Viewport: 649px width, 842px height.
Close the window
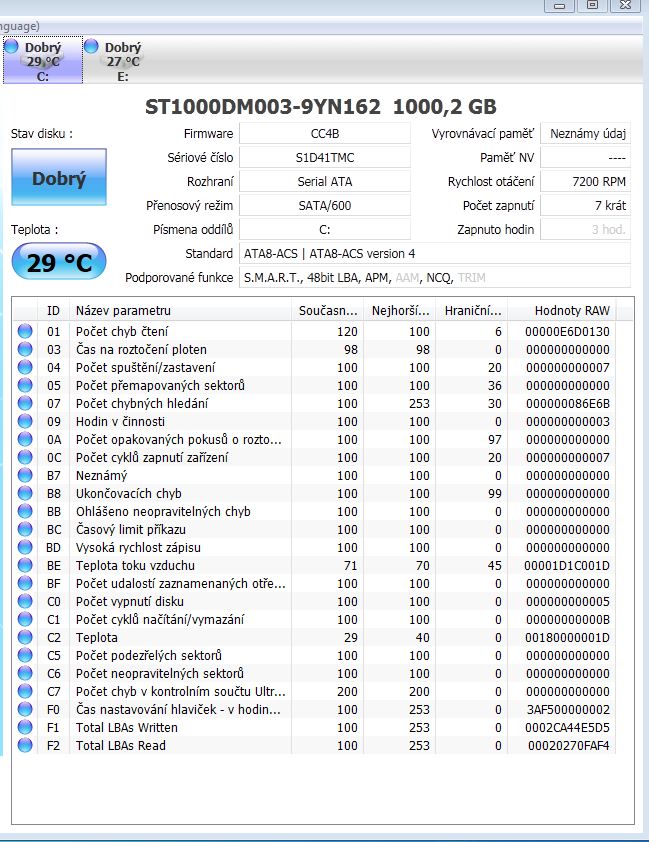[x=625, y=5]
